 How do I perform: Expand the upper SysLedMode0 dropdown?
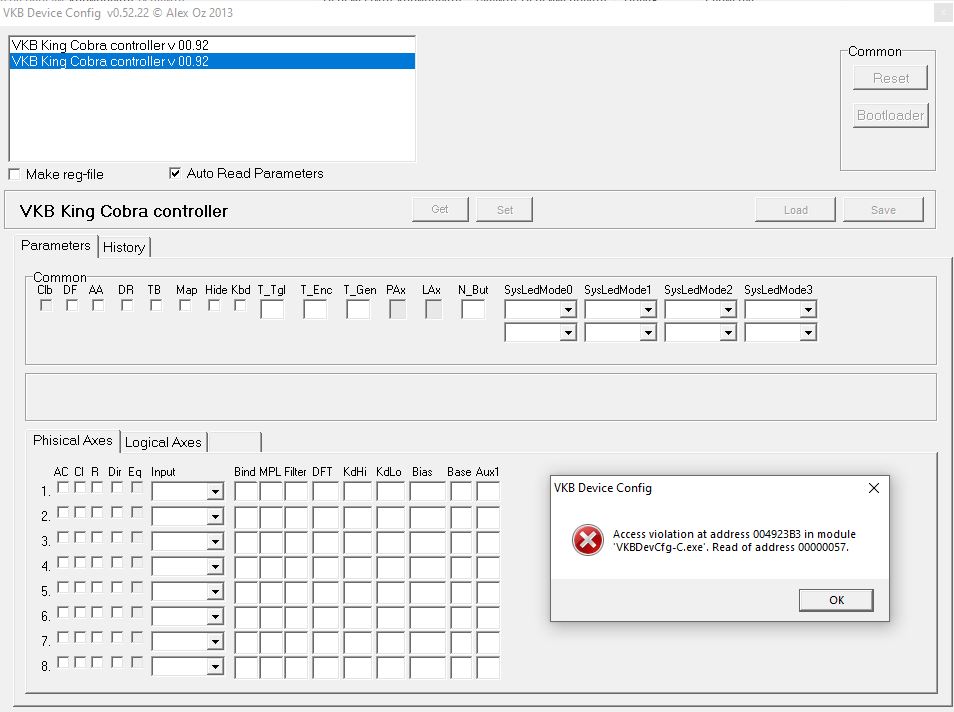point(568,310)
